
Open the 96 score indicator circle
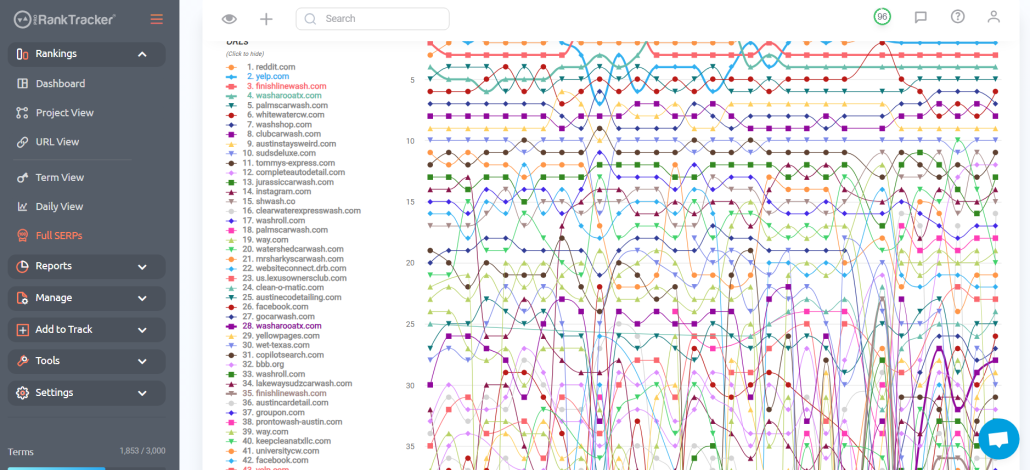coord(882,17)
